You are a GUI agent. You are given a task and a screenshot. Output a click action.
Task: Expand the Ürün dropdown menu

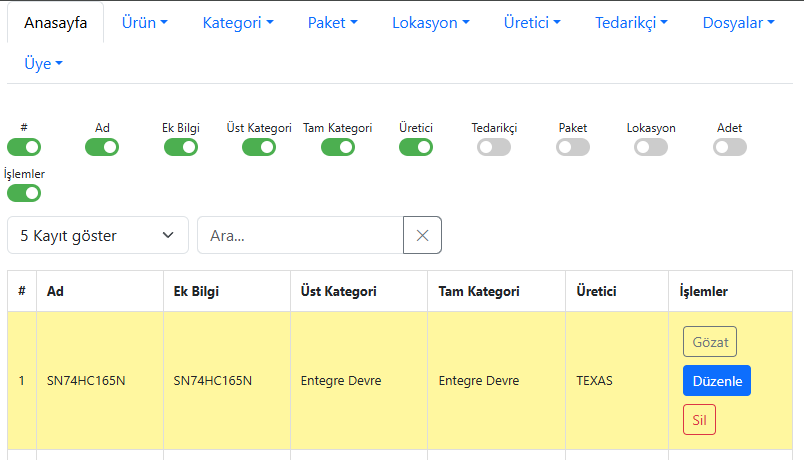144,22
